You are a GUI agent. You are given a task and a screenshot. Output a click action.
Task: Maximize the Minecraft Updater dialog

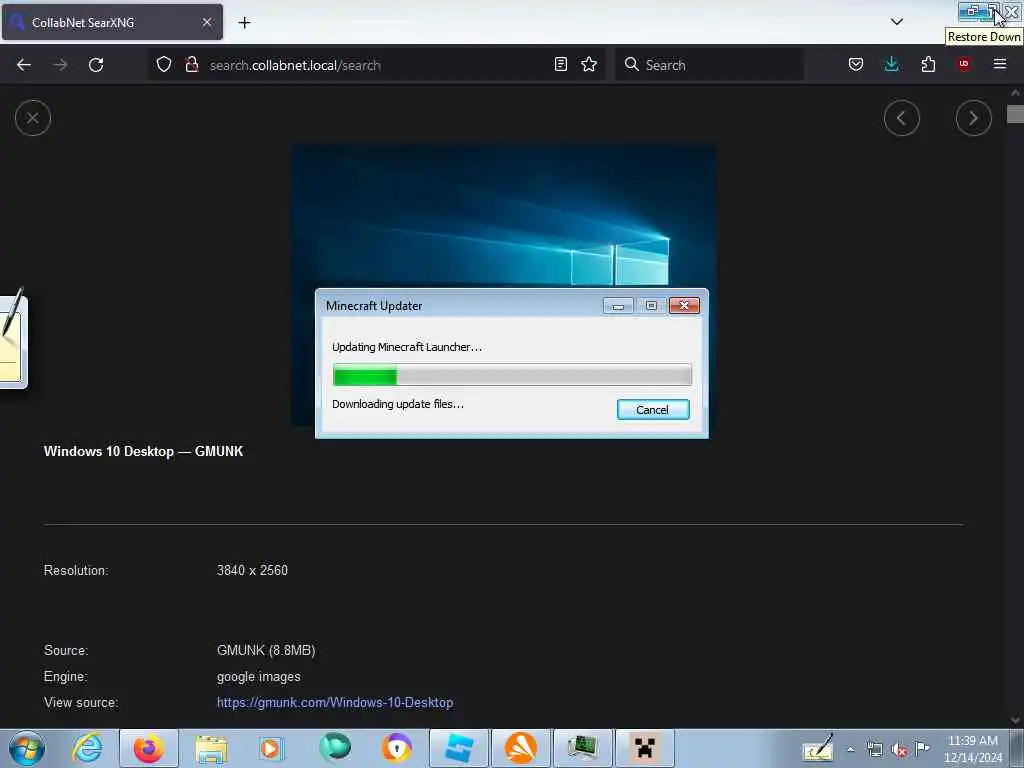tap(651, 306)
